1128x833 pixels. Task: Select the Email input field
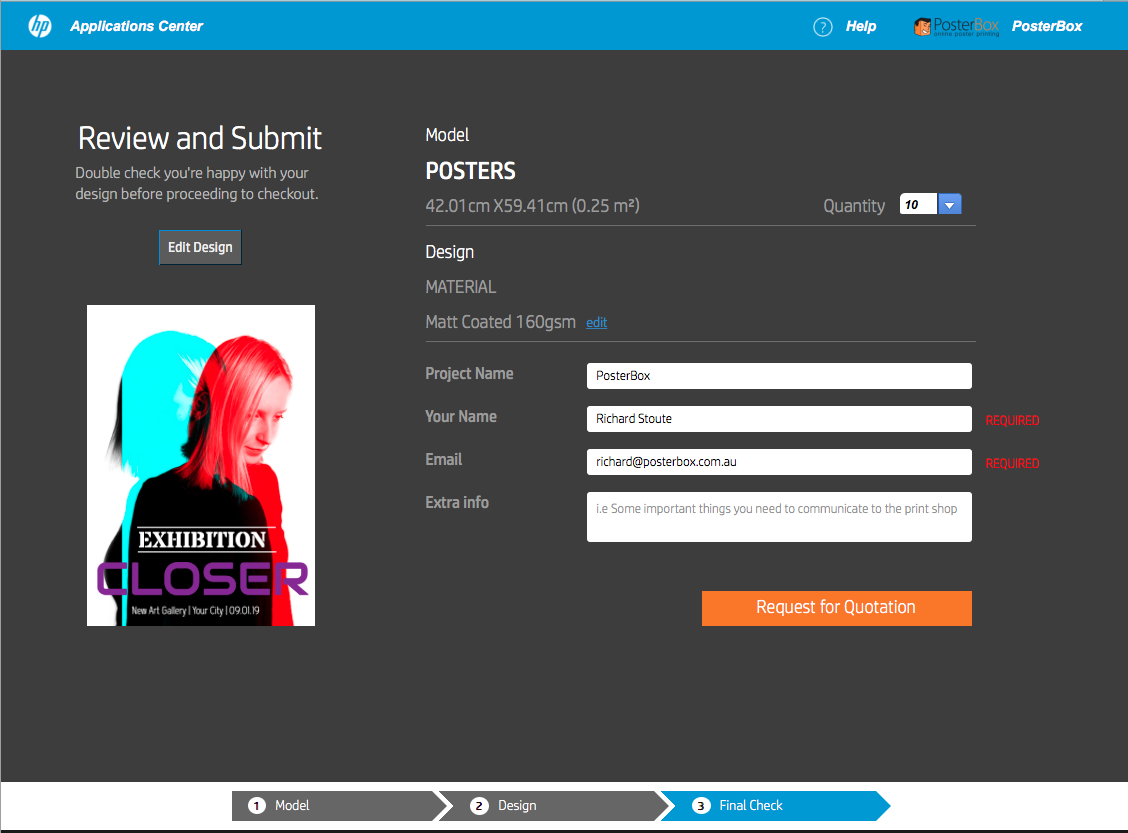click(778, 462)
